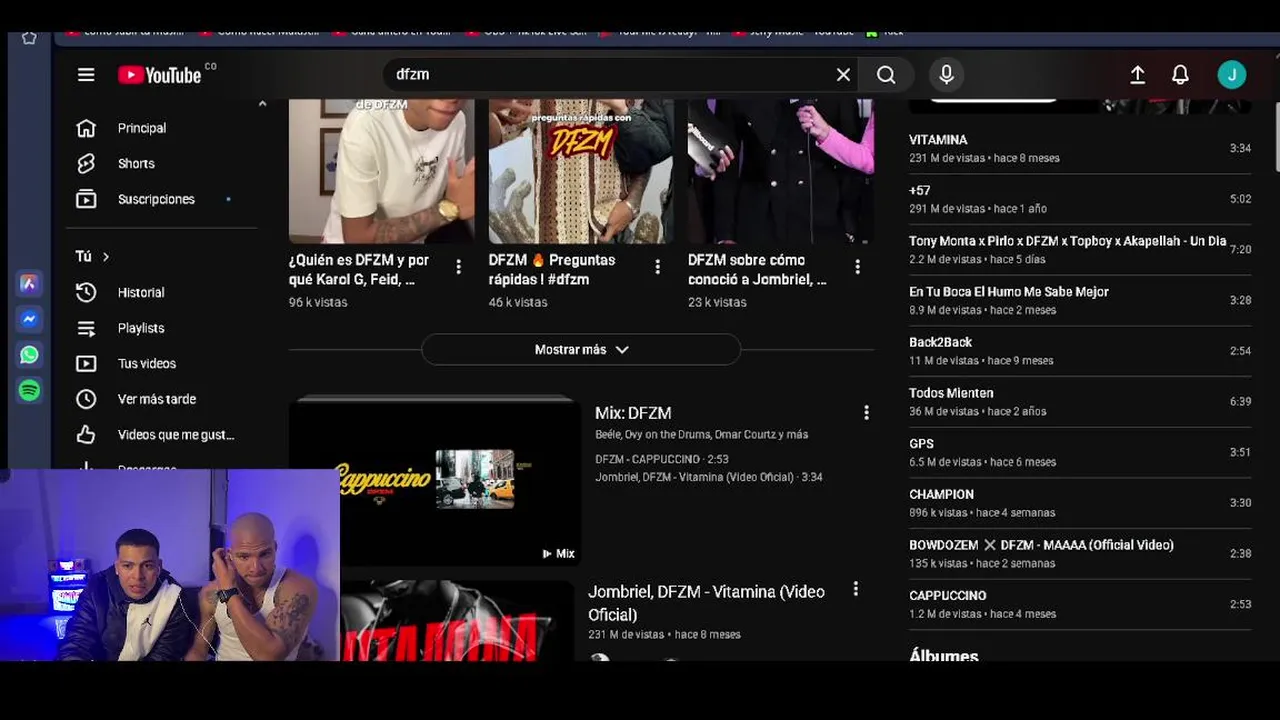Viewport: 1280px width, 720px height.
Task: Open the YouTube hamburger guide menu
Action: [86, 75]
